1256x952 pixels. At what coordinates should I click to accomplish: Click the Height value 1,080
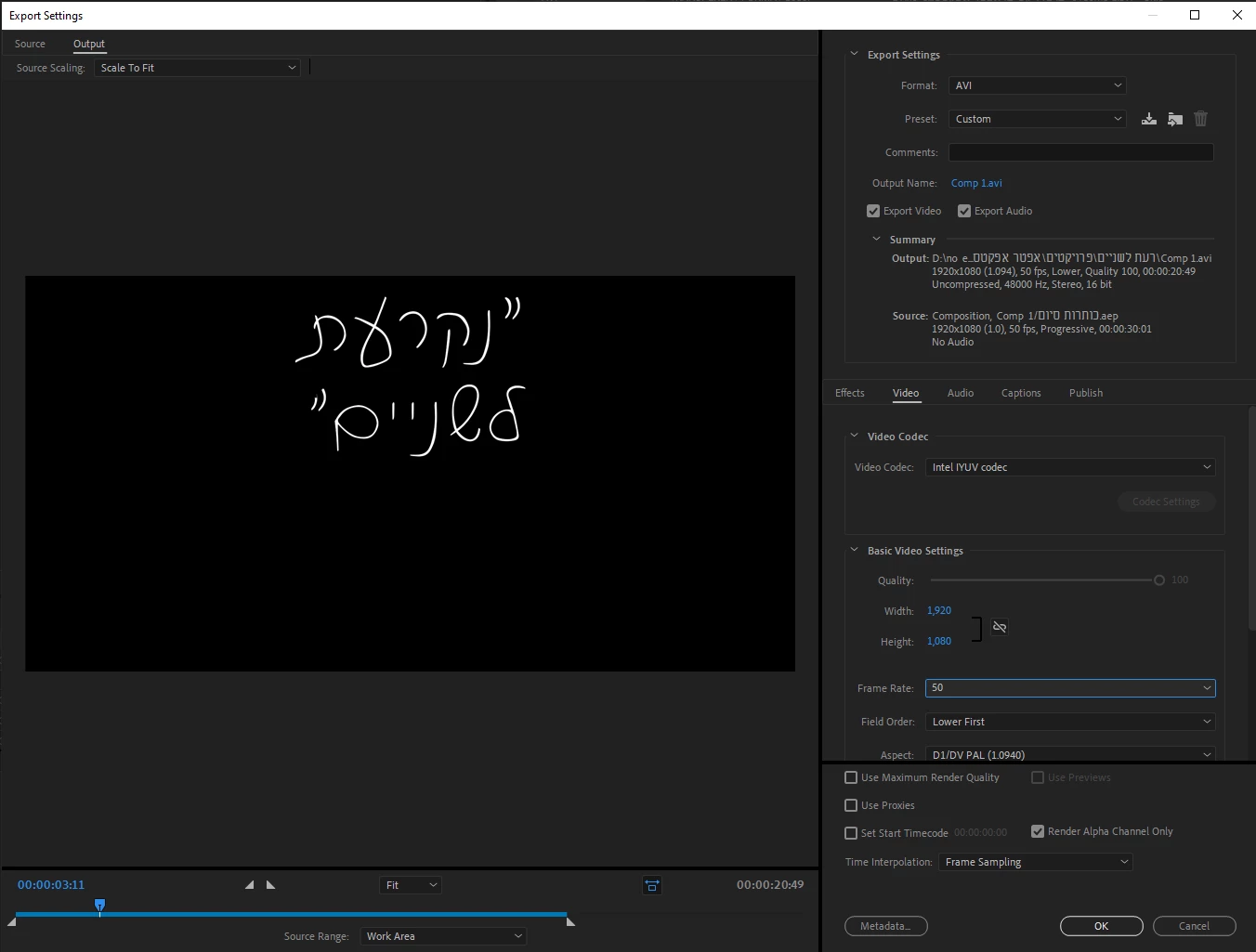[x=939, y=641]
